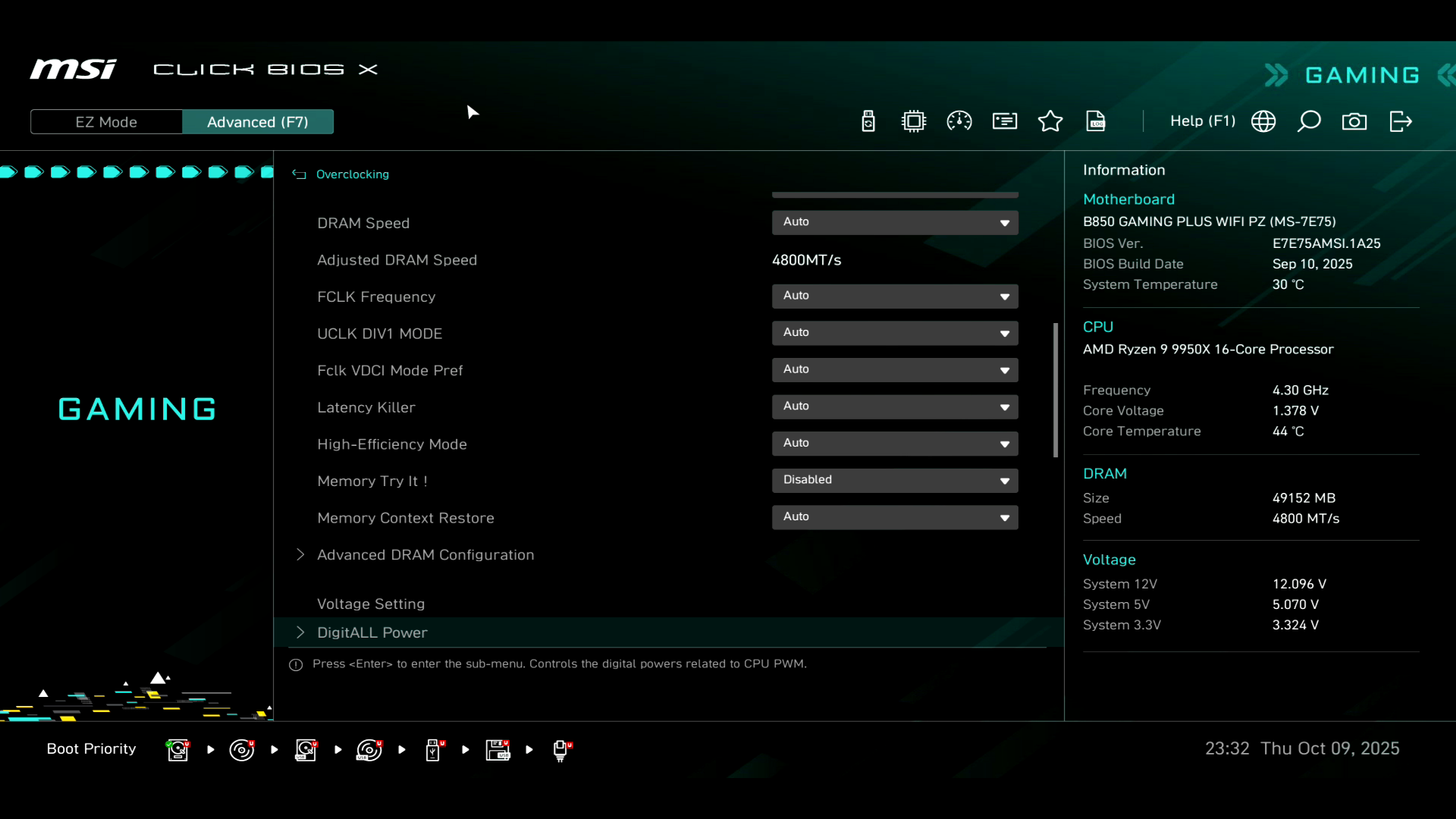Viewport: 1456px width, 819px height.
Task: Go back via Overclocking breadcrumb link
Action: [352, 174]
